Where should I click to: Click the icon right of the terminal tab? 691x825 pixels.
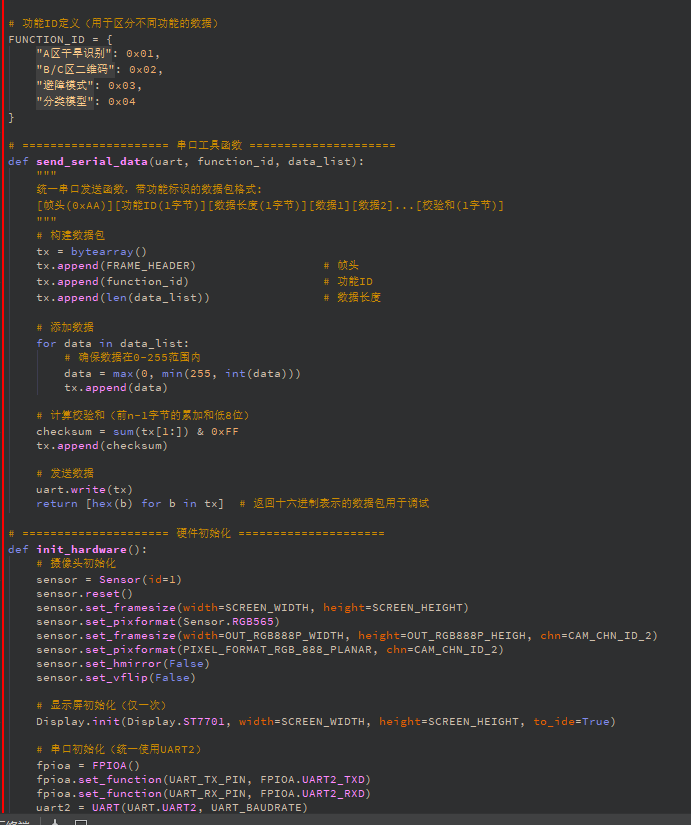[x=56, y=821]
